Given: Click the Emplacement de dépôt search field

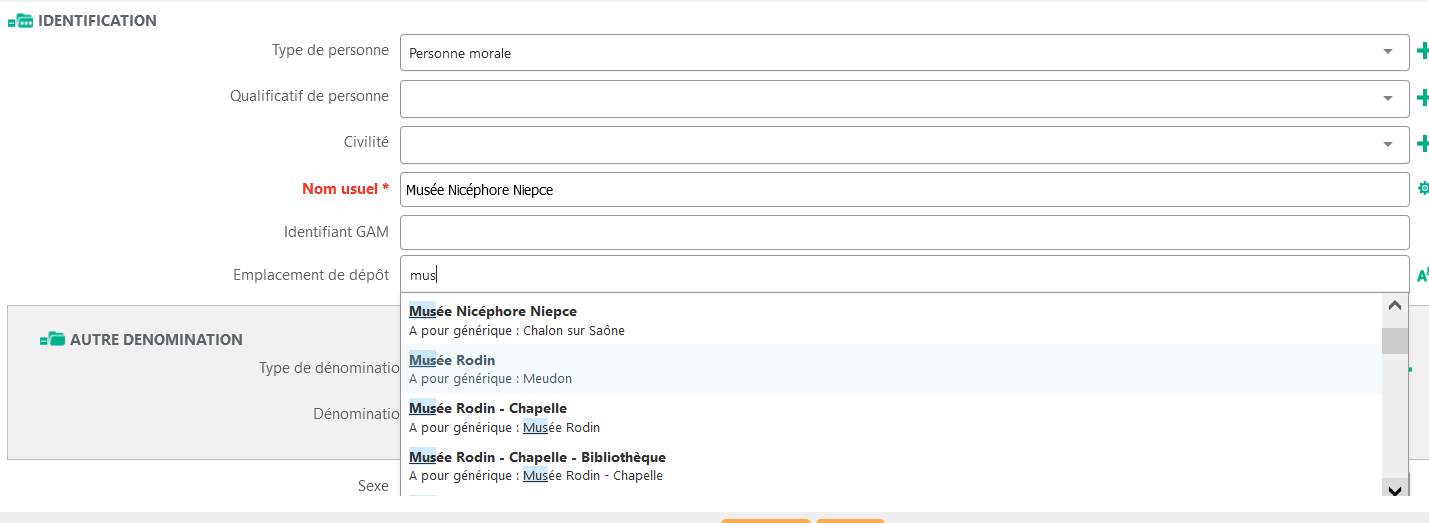Looking at the screenshot, I should (904, 274).
